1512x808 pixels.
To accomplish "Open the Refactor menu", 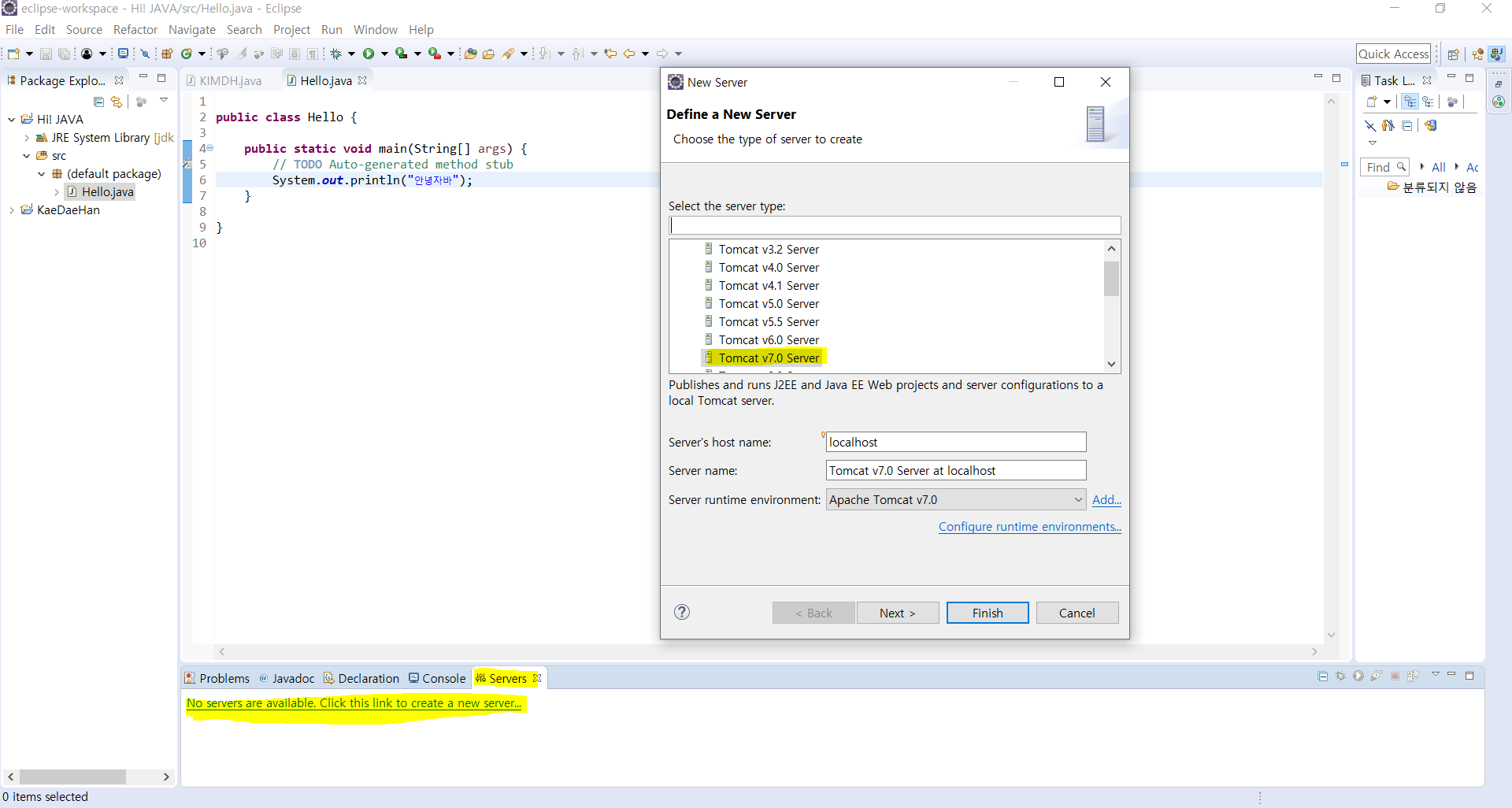I will coord(135,29).
